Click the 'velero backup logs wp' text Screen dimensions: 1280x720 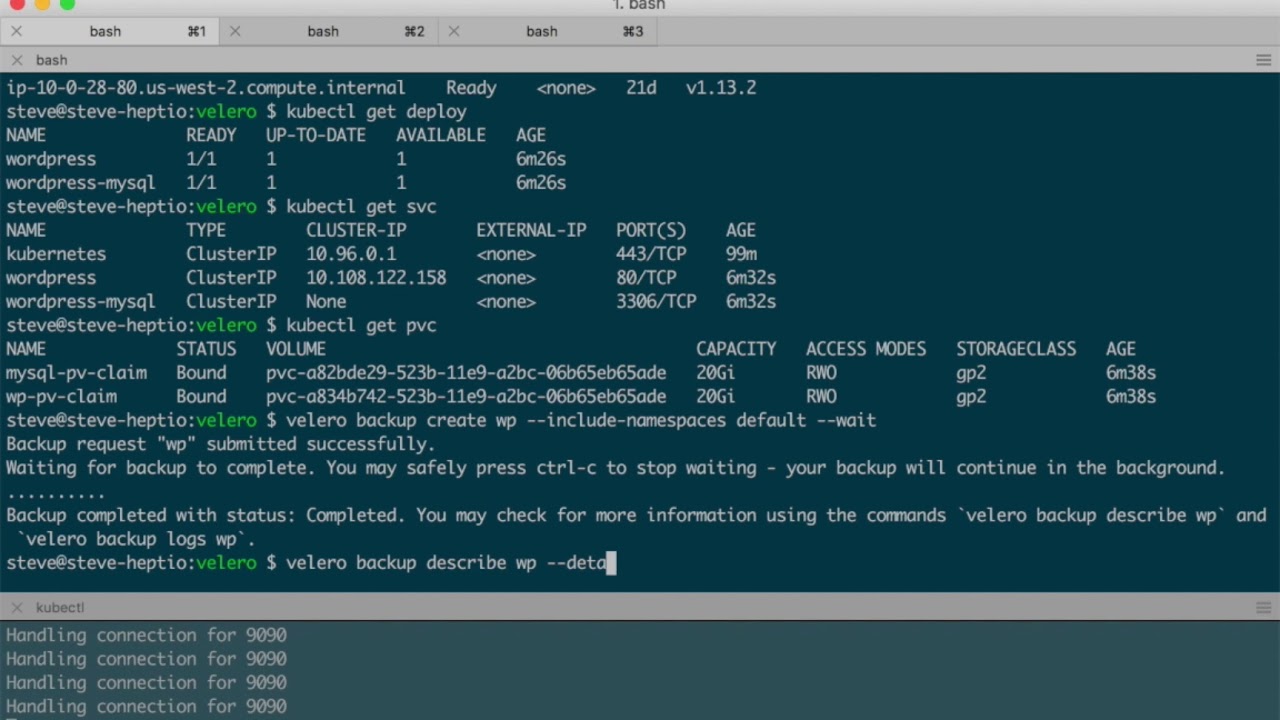coord(136,540)
